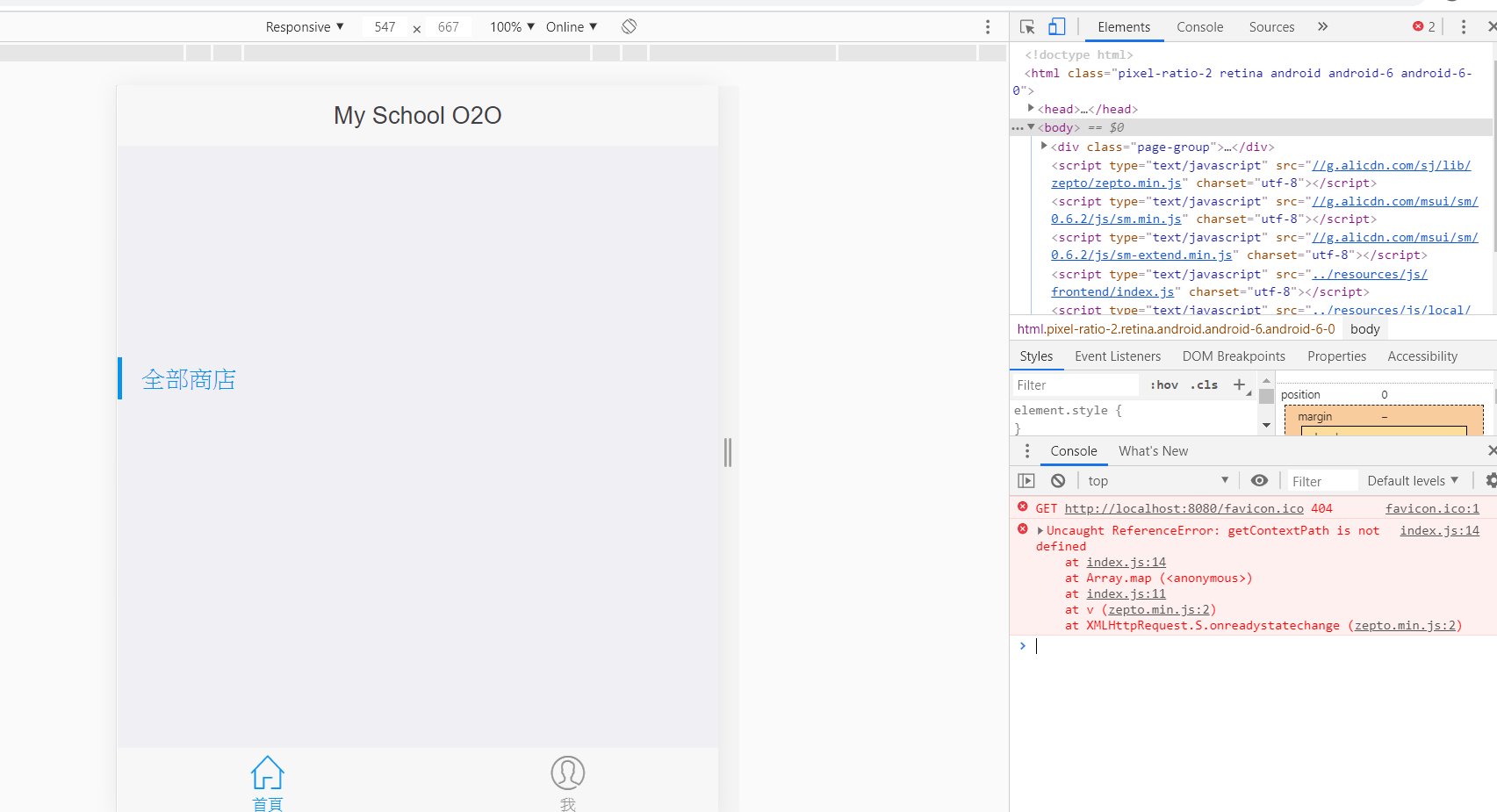
Task: Toggle the device toolbar icon
Action: click(x=1057, y=27)
